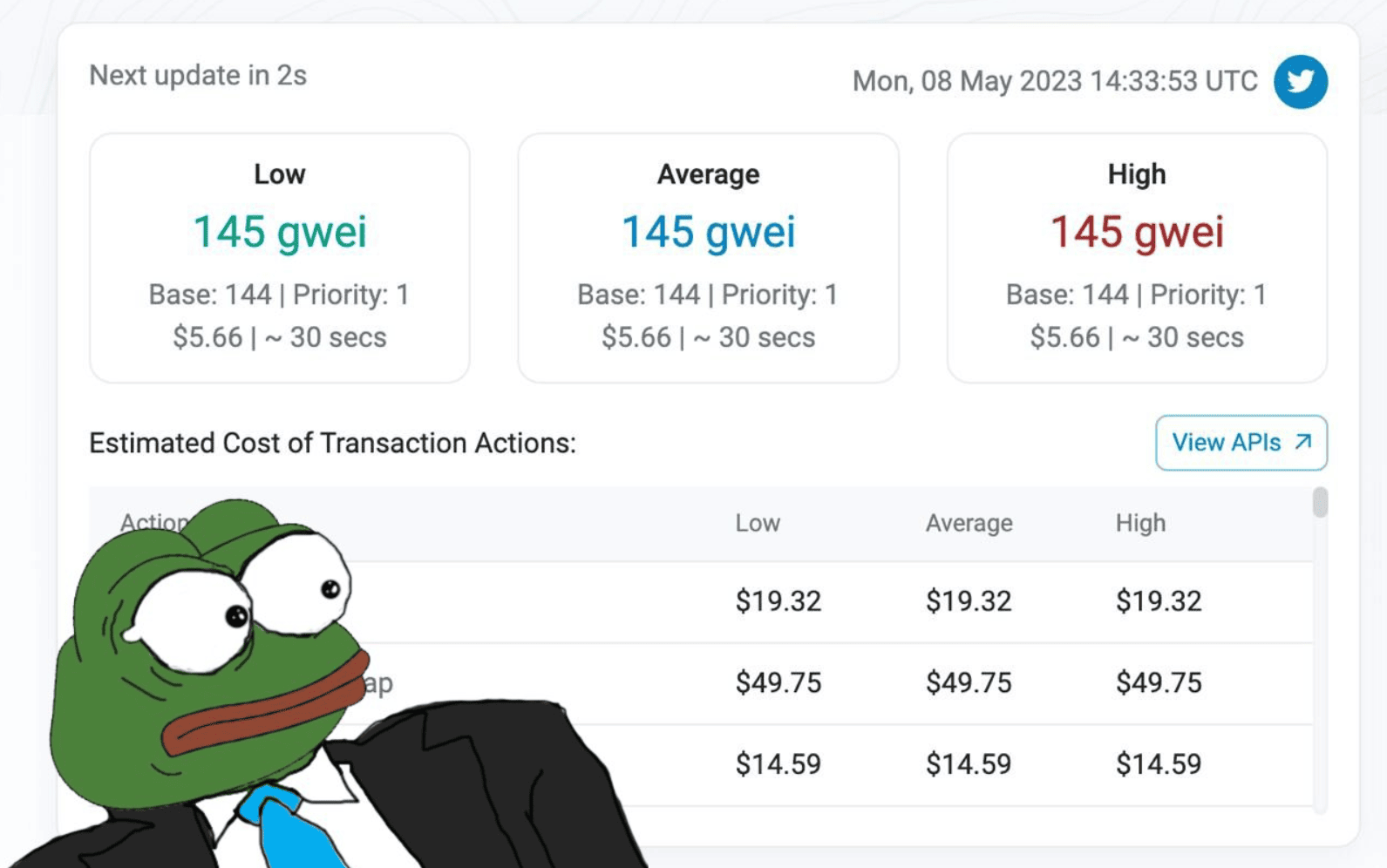Click the Low column header in table
Screen dimensions: 1387x868
coord(757,523)
